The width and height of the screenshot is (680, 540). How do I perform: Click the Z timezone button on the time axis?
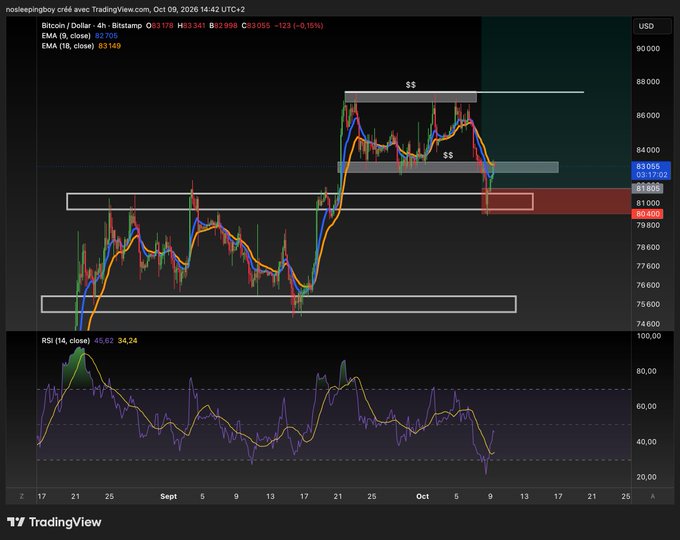click(22, 496)
